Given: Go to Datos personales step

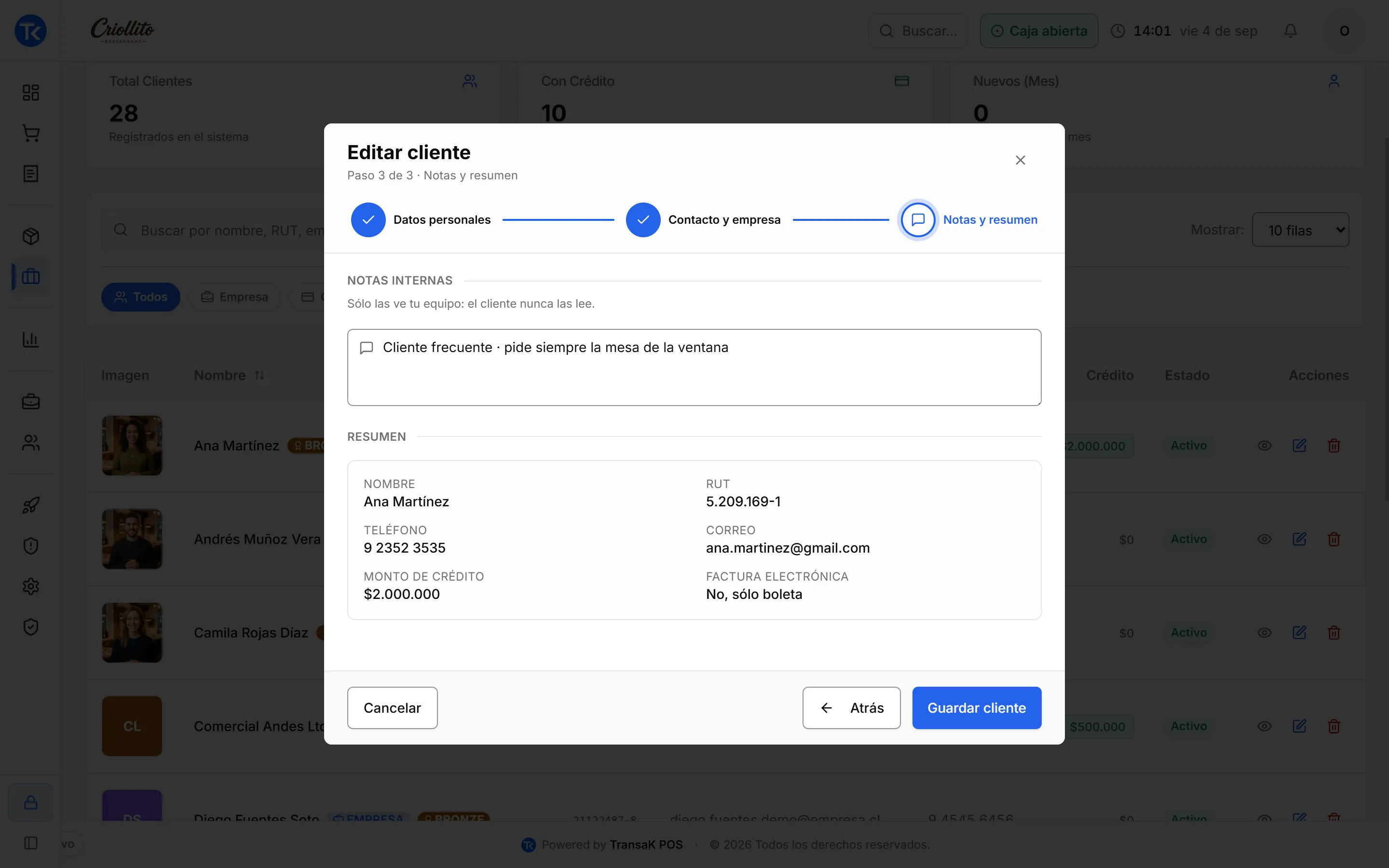Looking at the screenshot, I should click(421, 220).
